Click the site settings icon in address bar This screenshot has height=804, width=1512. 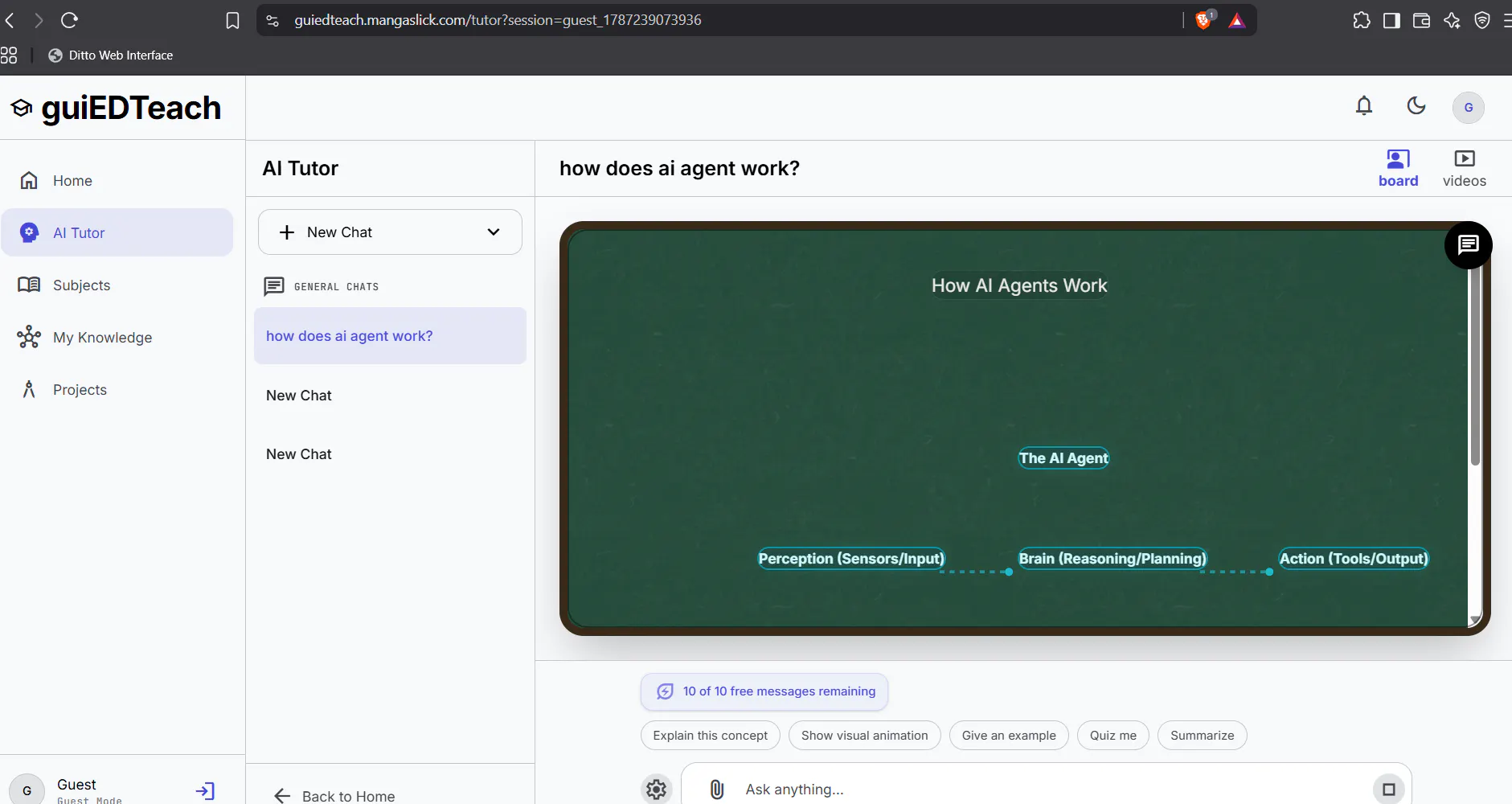click(x=272, y=20)
